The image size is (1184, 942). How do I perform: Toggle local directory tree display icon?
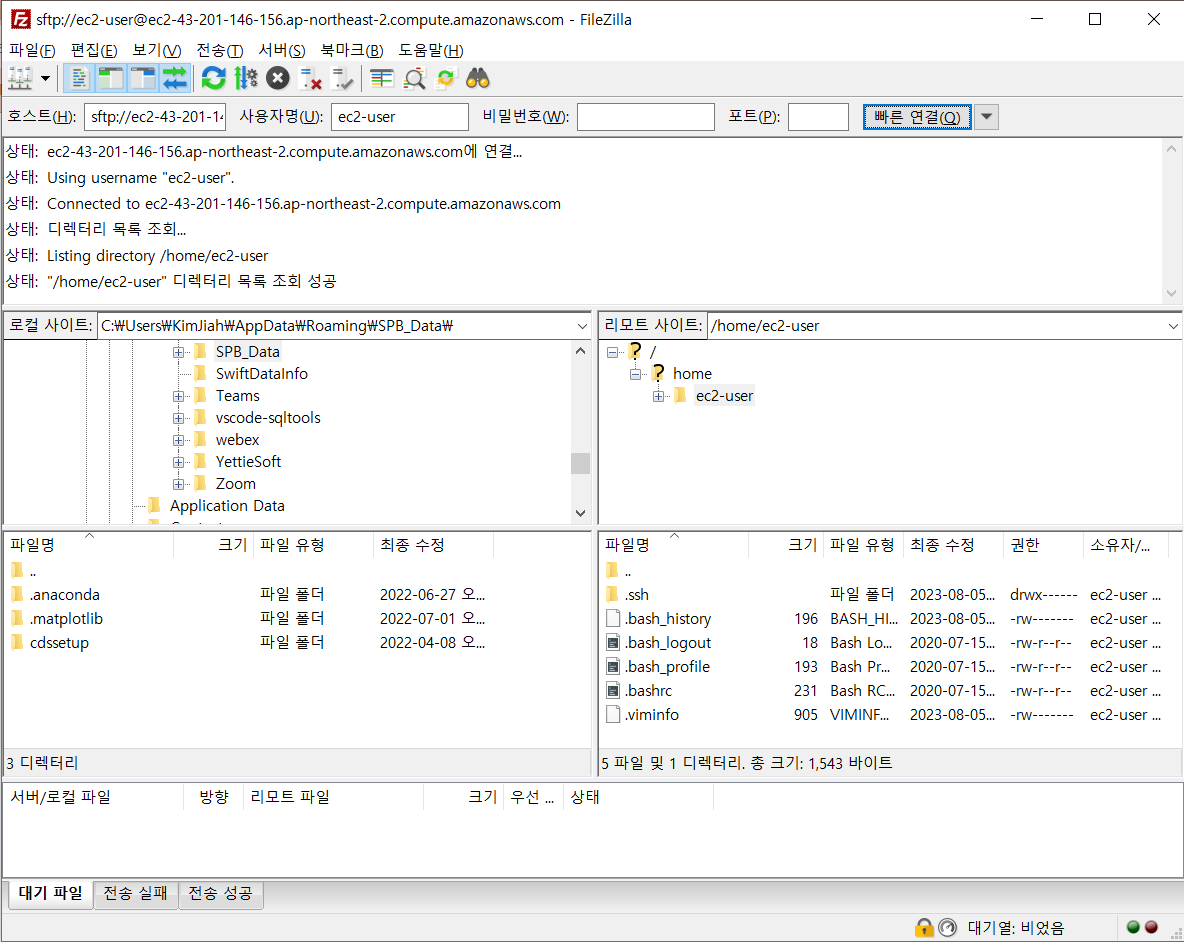110,78
